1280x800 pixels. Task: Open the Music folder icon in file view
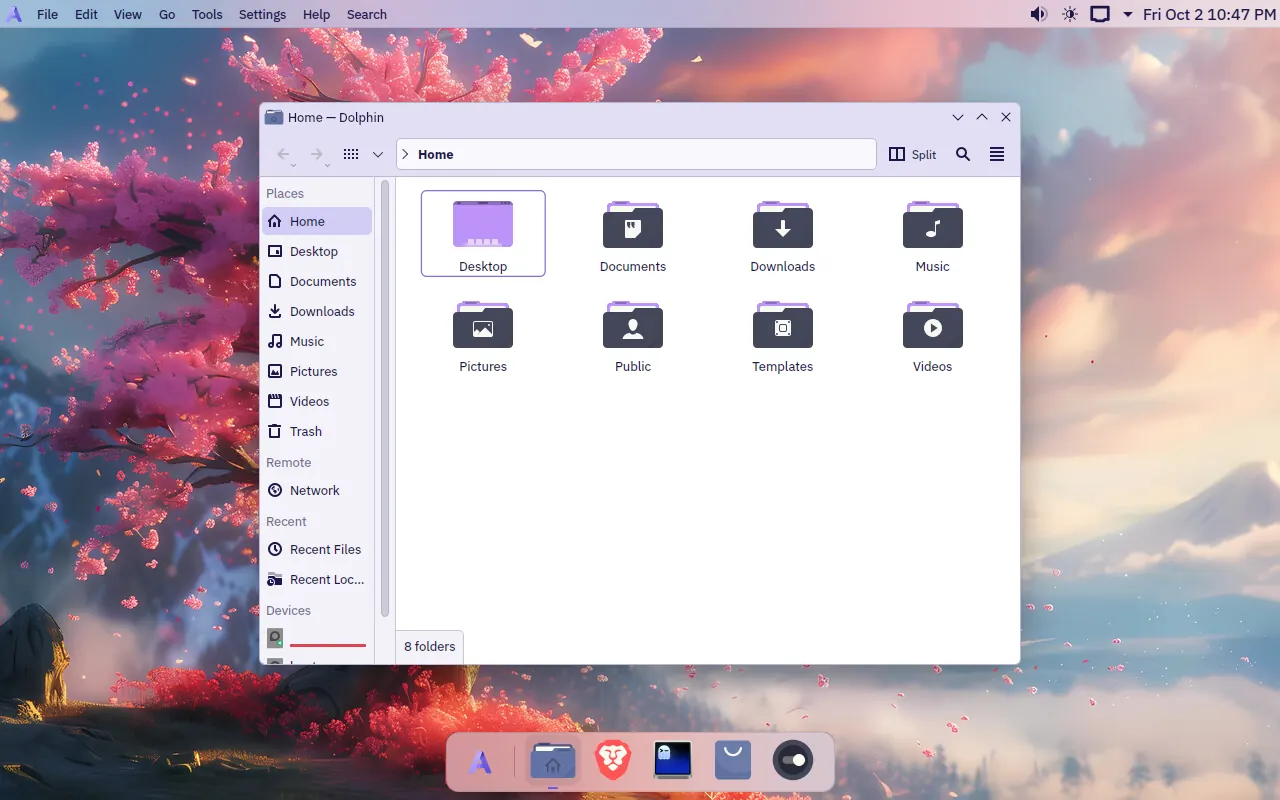[x=932, y=225]
